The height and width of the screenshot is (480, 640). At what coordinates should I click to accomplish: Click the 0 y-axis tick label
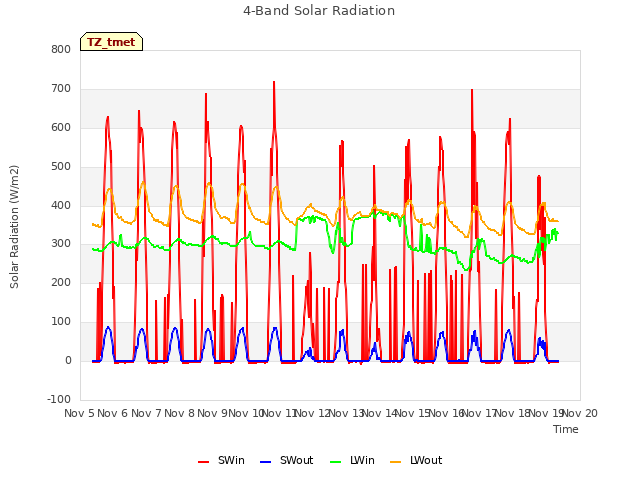[x=68, y=361]
